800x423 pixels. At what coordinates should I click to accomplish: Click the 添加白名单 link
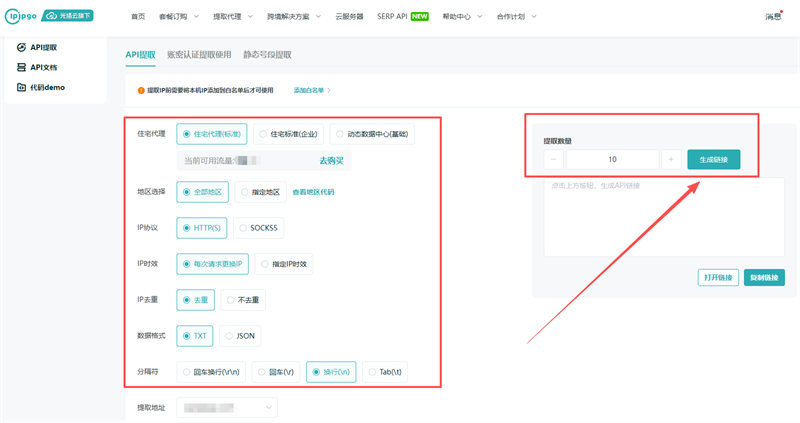coord(312,90)
